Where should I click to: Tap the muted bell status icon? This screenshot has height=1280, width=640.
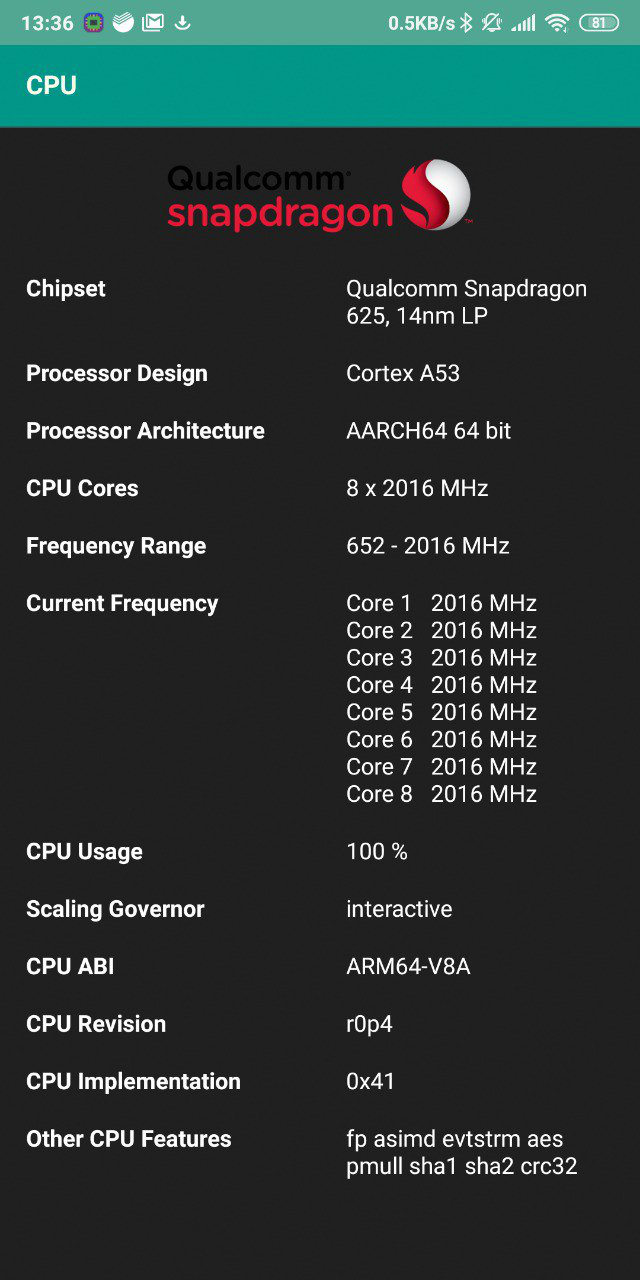point(491,22)
